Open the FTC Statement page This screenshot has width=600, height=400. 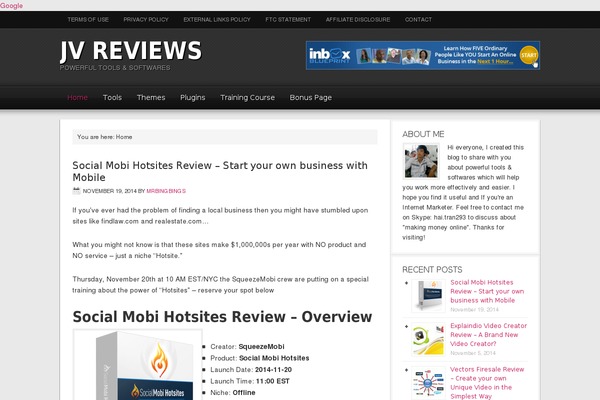pos(288,20)
